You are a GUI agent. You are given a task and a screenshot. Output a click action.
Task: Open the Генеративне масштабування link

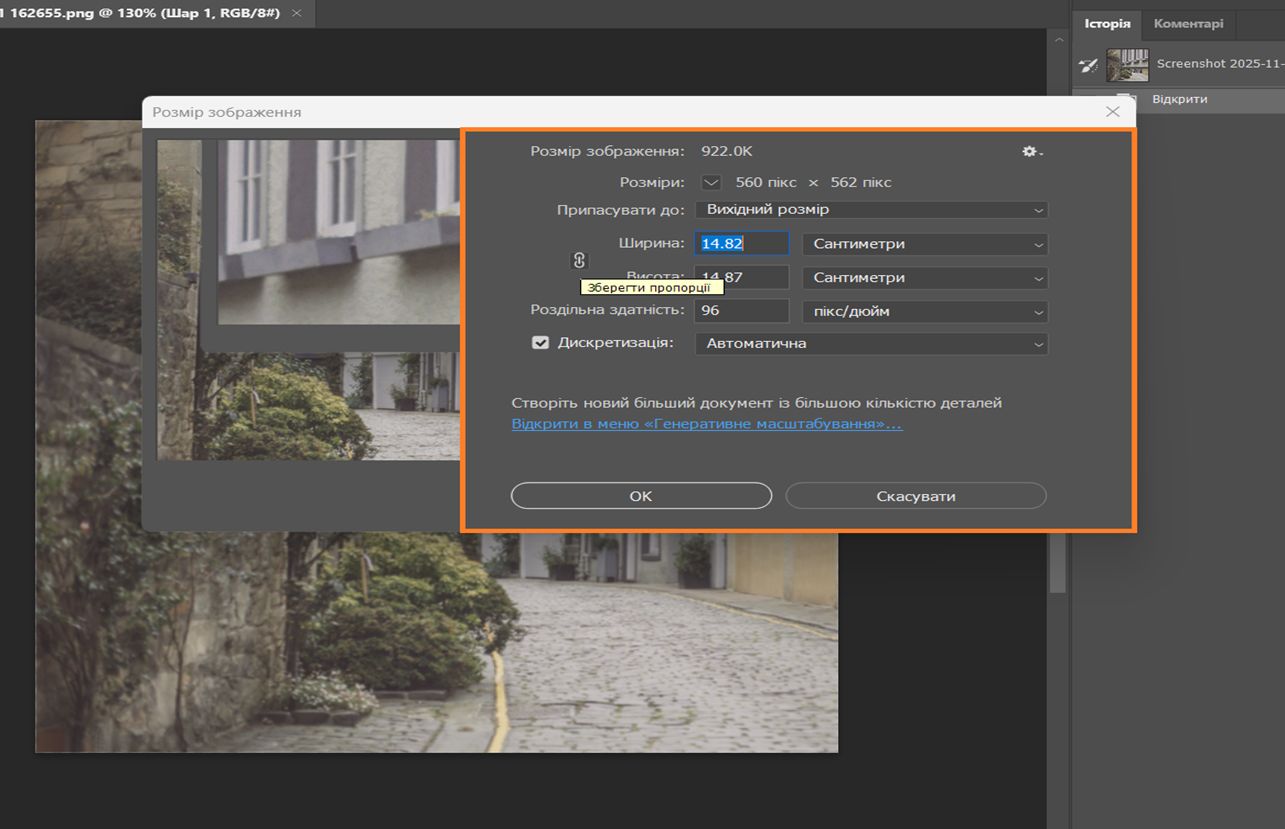[x=707, y=424]
